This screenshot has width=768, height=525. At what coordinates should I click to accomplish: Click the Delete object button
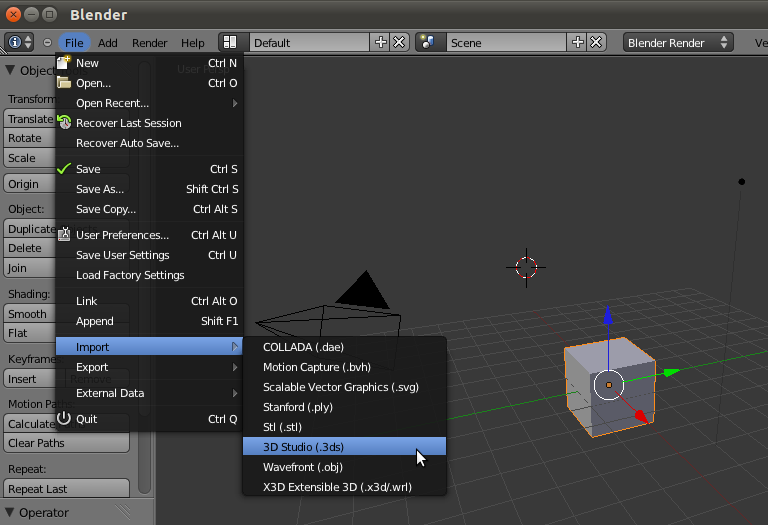(x=29, y=248)
